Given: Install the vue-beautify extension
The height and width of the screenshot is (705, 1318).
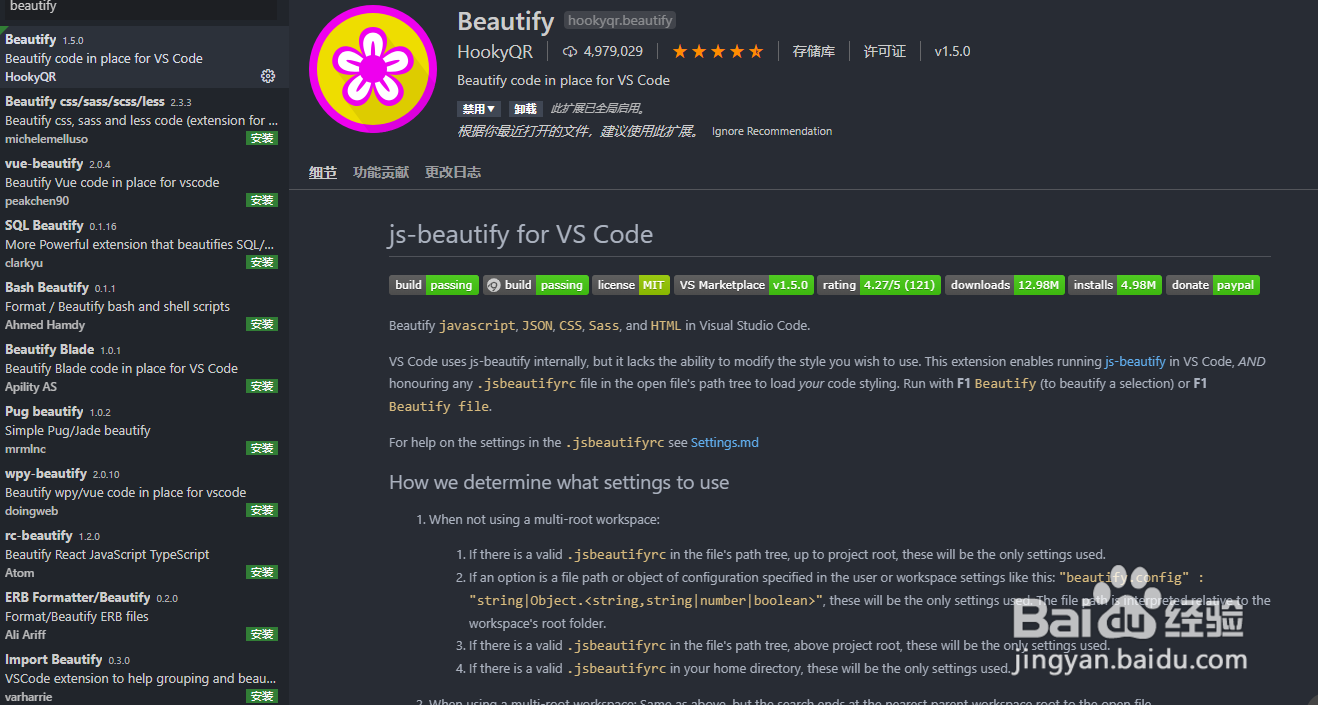Looking at the screenshot, I should [262, 200].
